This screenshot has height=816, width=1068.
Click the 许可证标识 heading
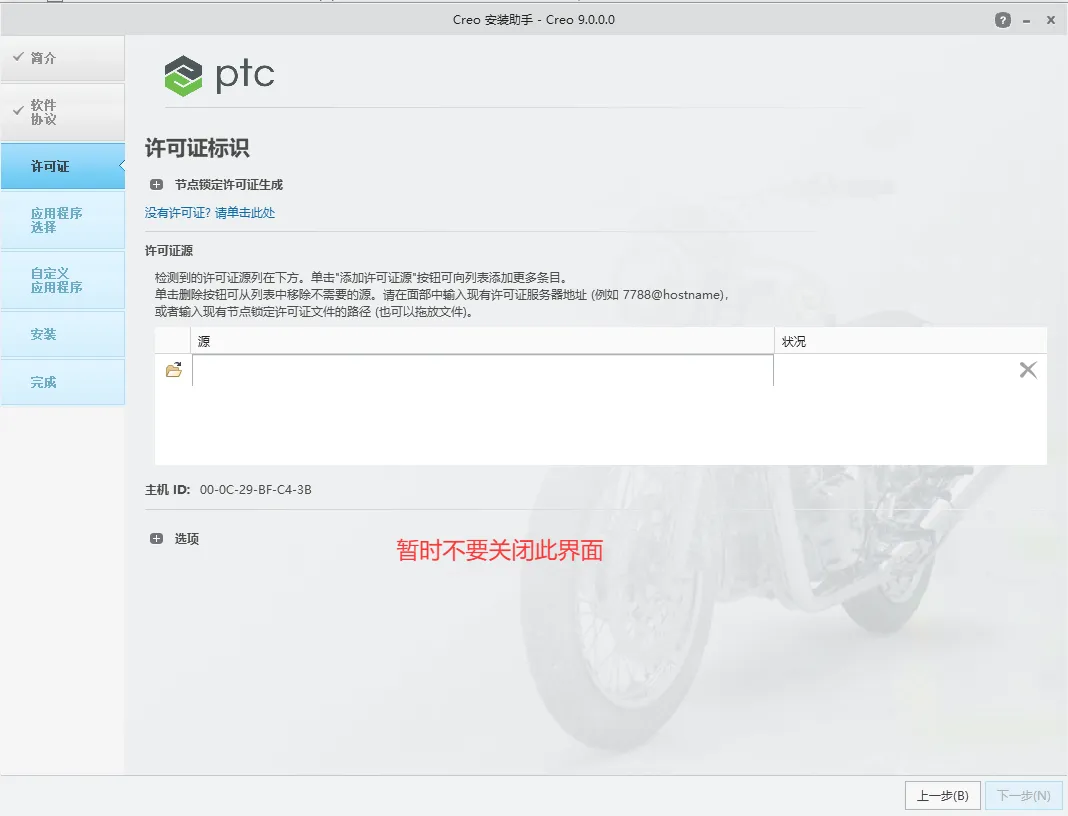[197, 148]
